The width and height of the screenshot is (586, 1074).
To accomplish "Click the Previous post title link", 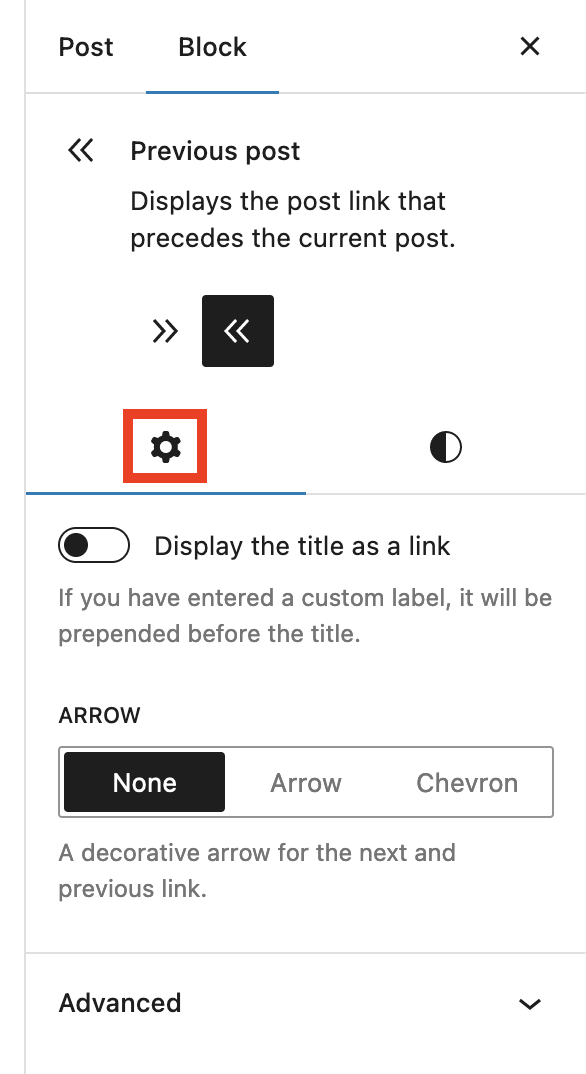I will [215, 150].
